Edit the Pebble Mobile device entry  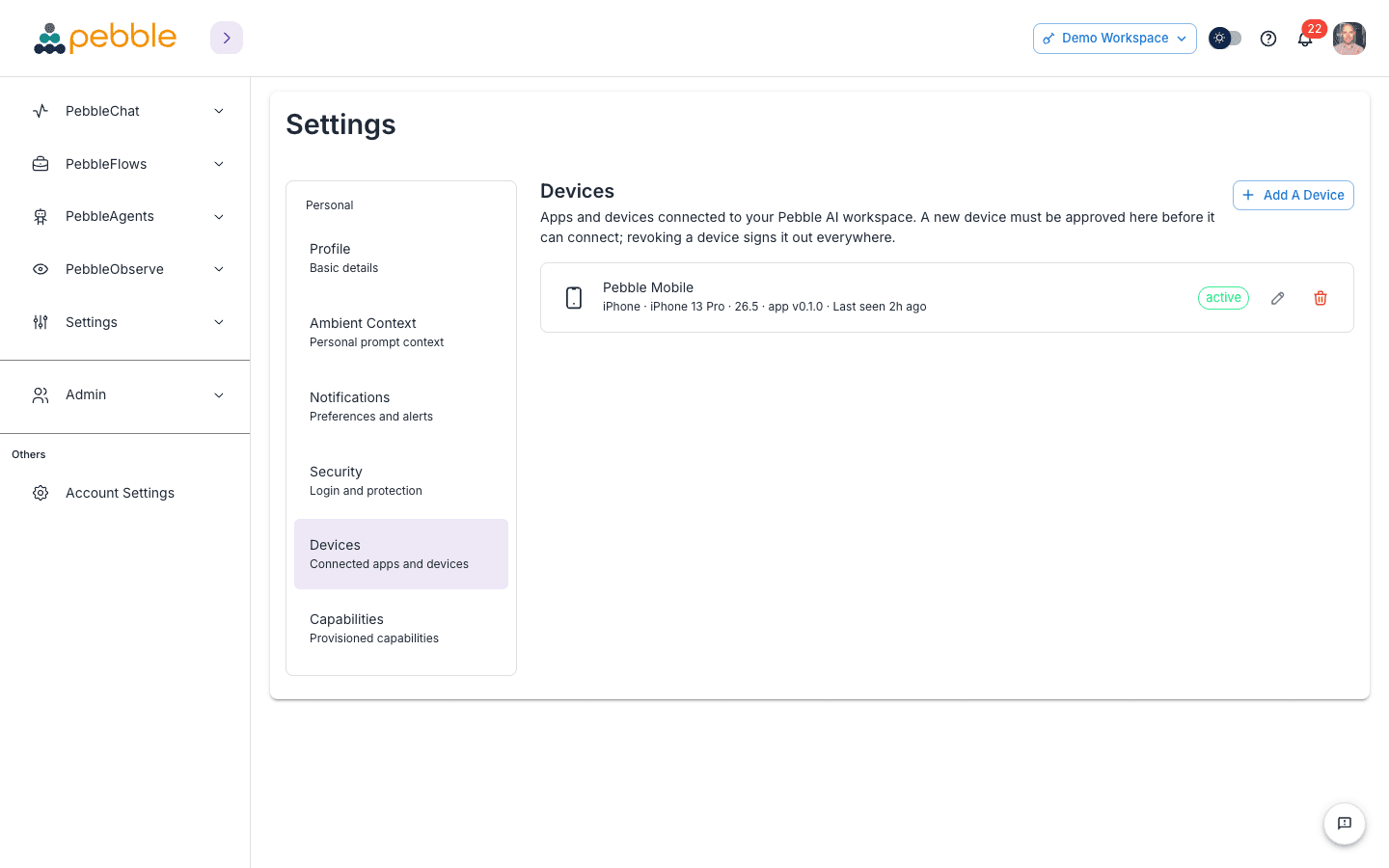1277,298
